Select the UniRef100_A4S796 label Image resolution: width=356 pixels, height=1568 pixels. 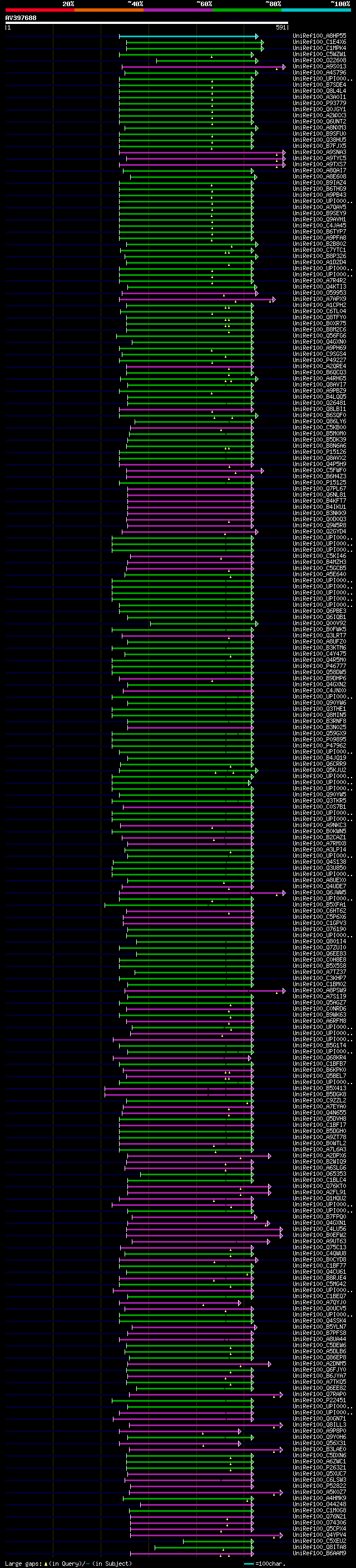tap(319, 72)
